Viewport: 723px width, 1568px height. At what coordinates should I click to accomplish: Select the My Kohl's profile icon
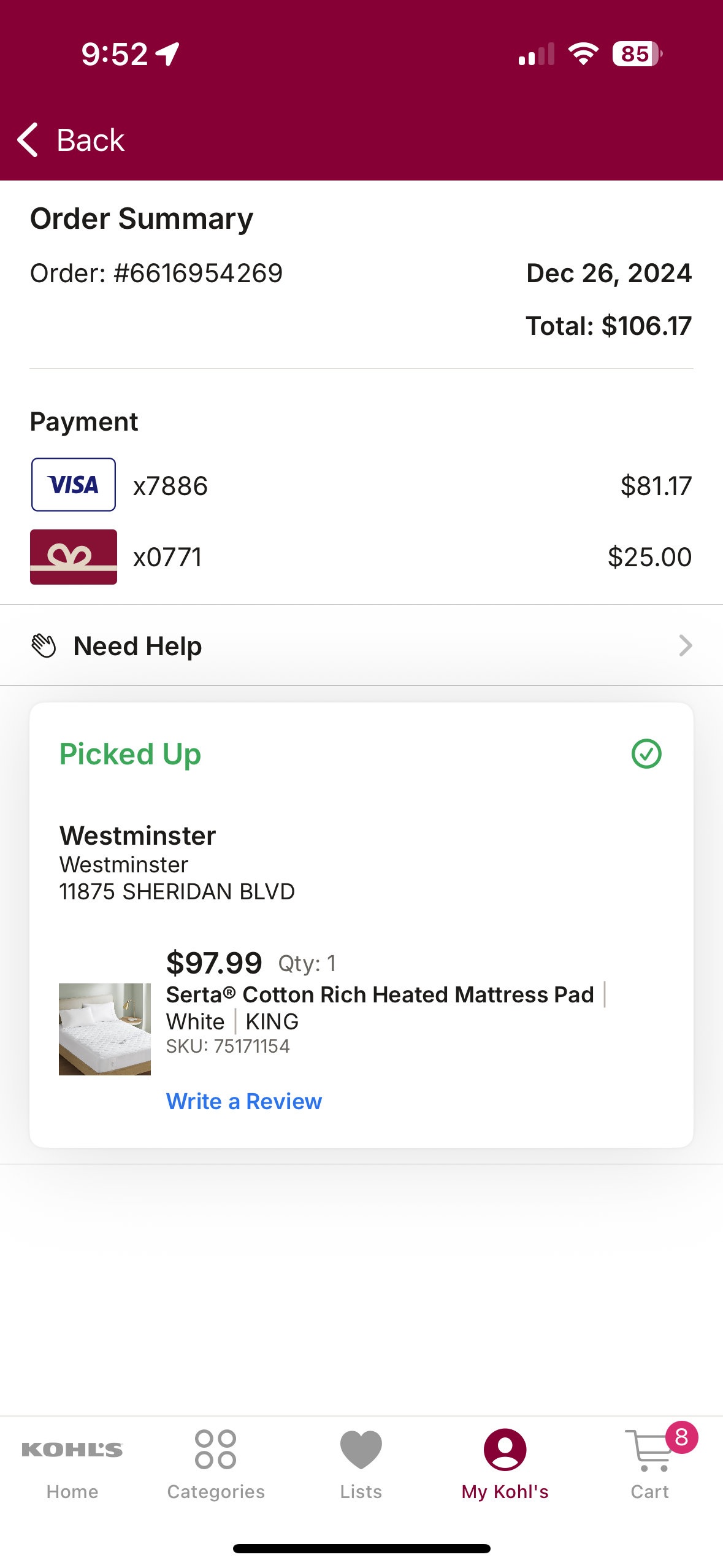505,1450
